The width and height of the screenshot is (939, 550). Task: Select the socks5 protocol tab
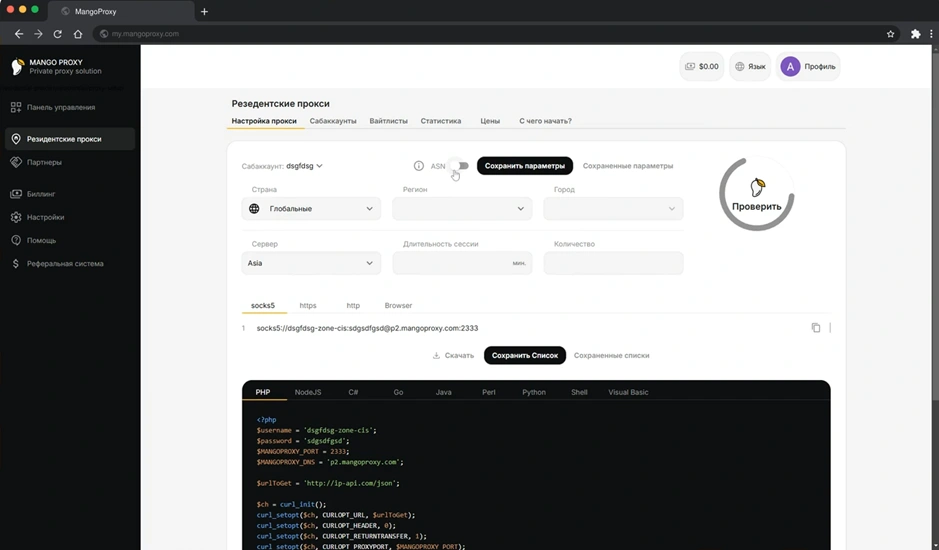263,306
